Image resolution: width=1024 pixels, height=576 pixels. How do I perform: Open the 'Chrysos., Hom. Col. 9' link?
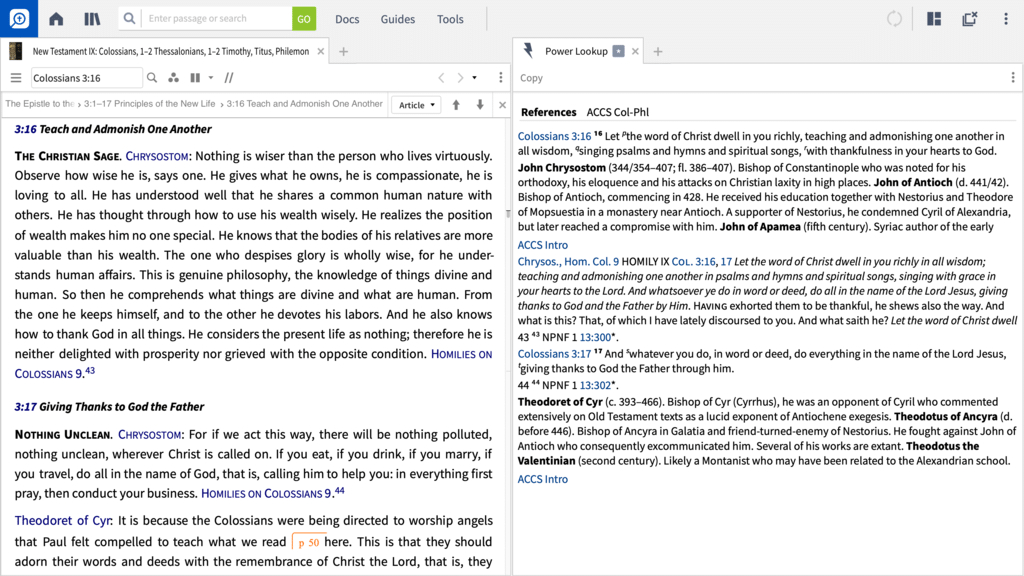568,261
